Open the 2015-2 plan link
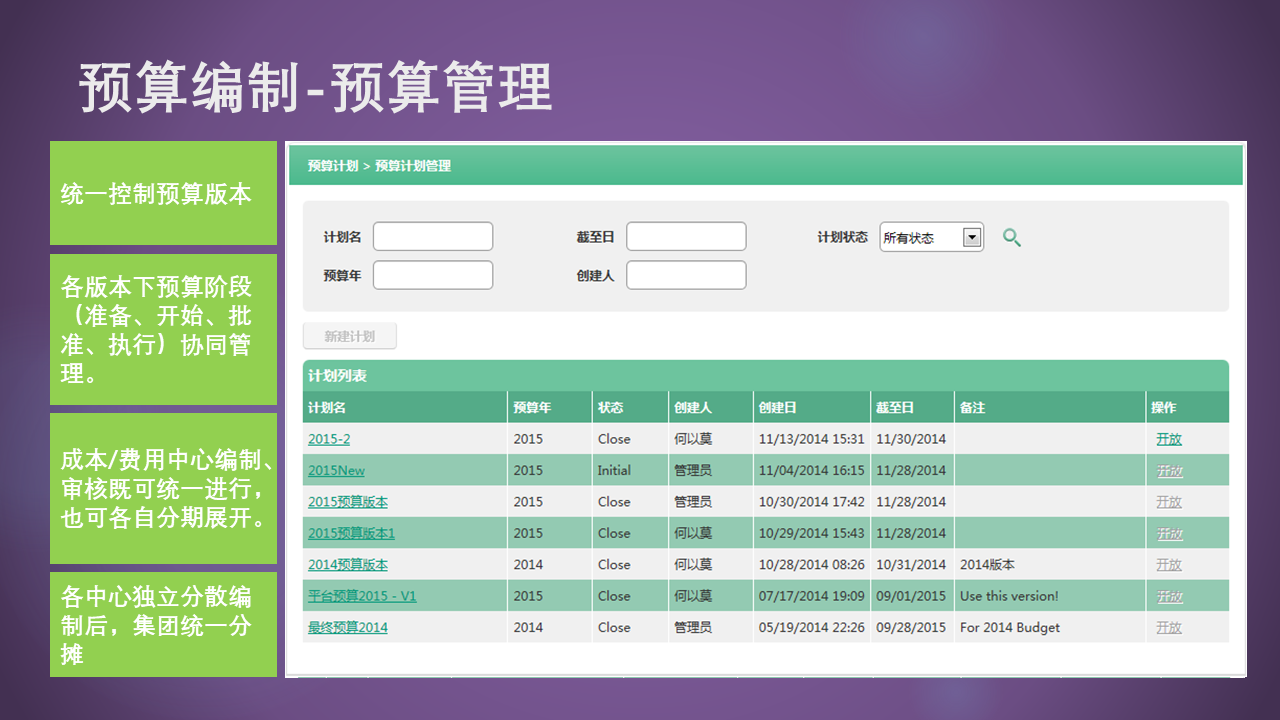1280x720 pixels. click(329, 439)
